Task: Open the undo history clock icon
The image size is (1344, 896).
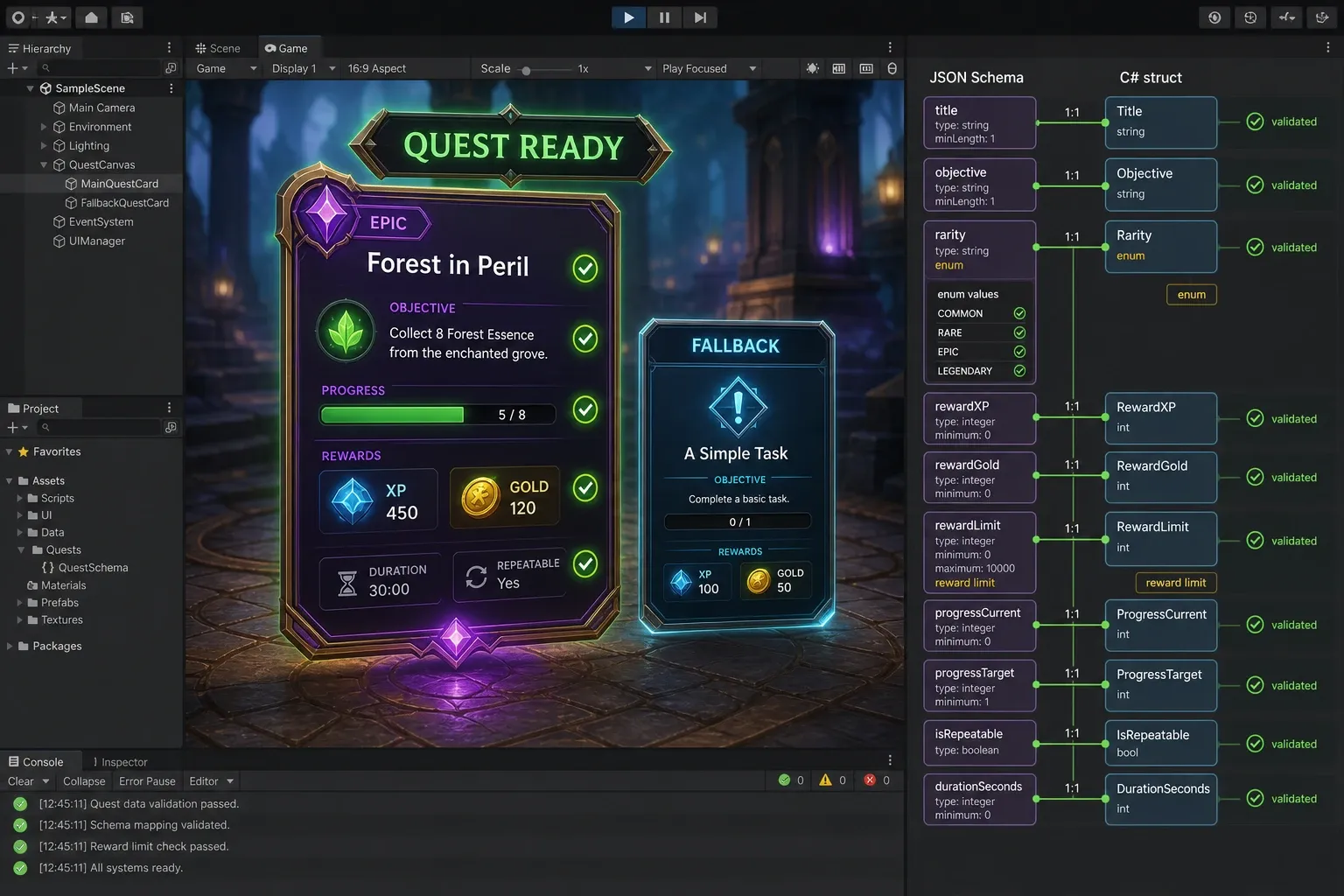Action: pos(1250,17)
